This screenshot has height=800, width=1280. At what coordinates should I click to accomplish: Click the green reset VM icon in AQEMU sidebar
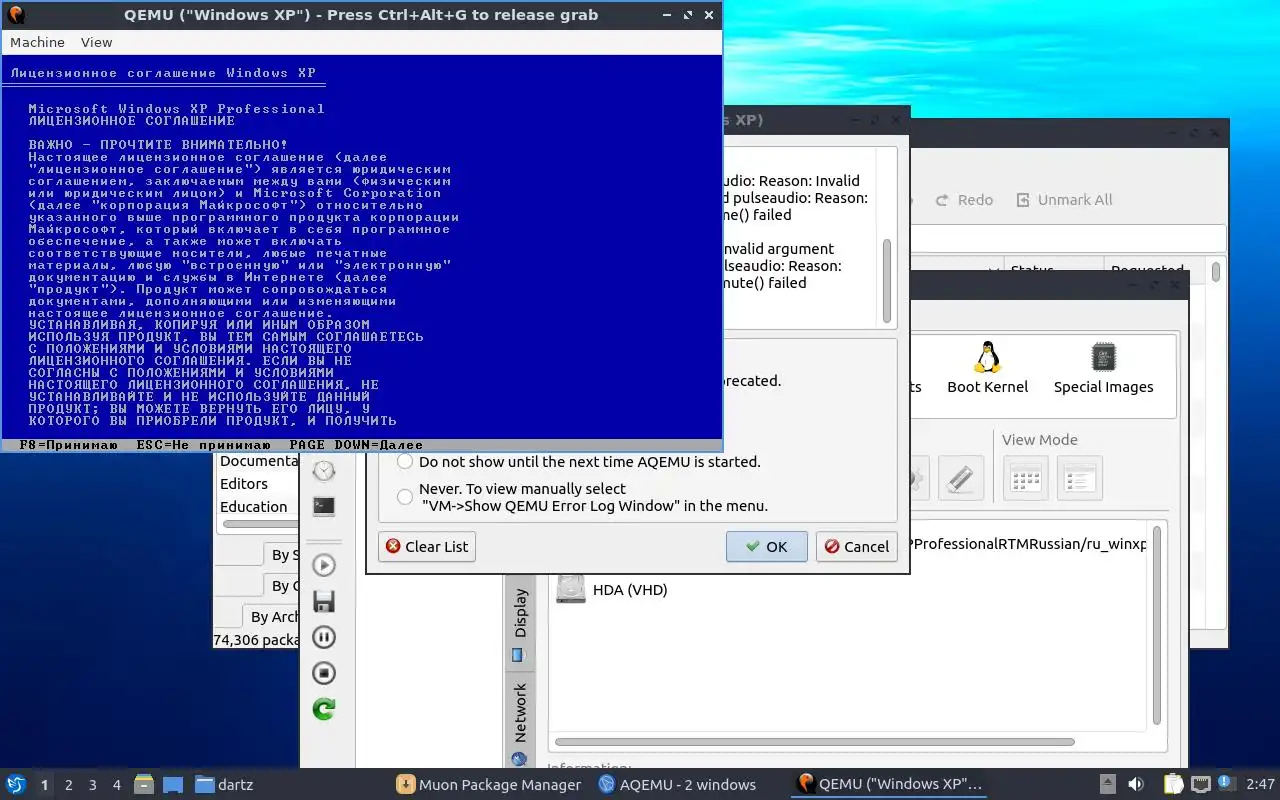point(324,709)
